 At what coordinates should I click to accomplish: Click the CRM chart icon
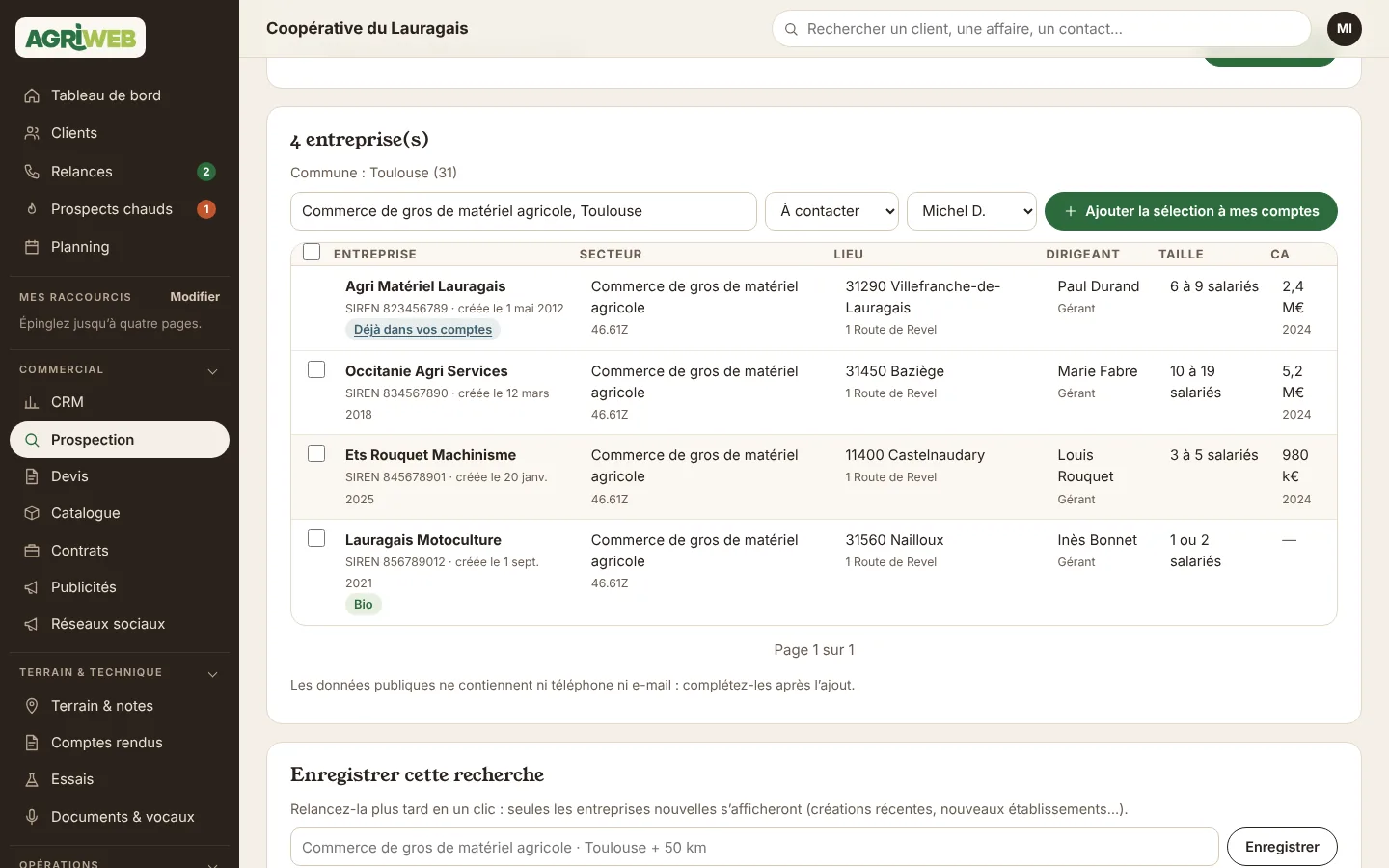click(32, 402)
